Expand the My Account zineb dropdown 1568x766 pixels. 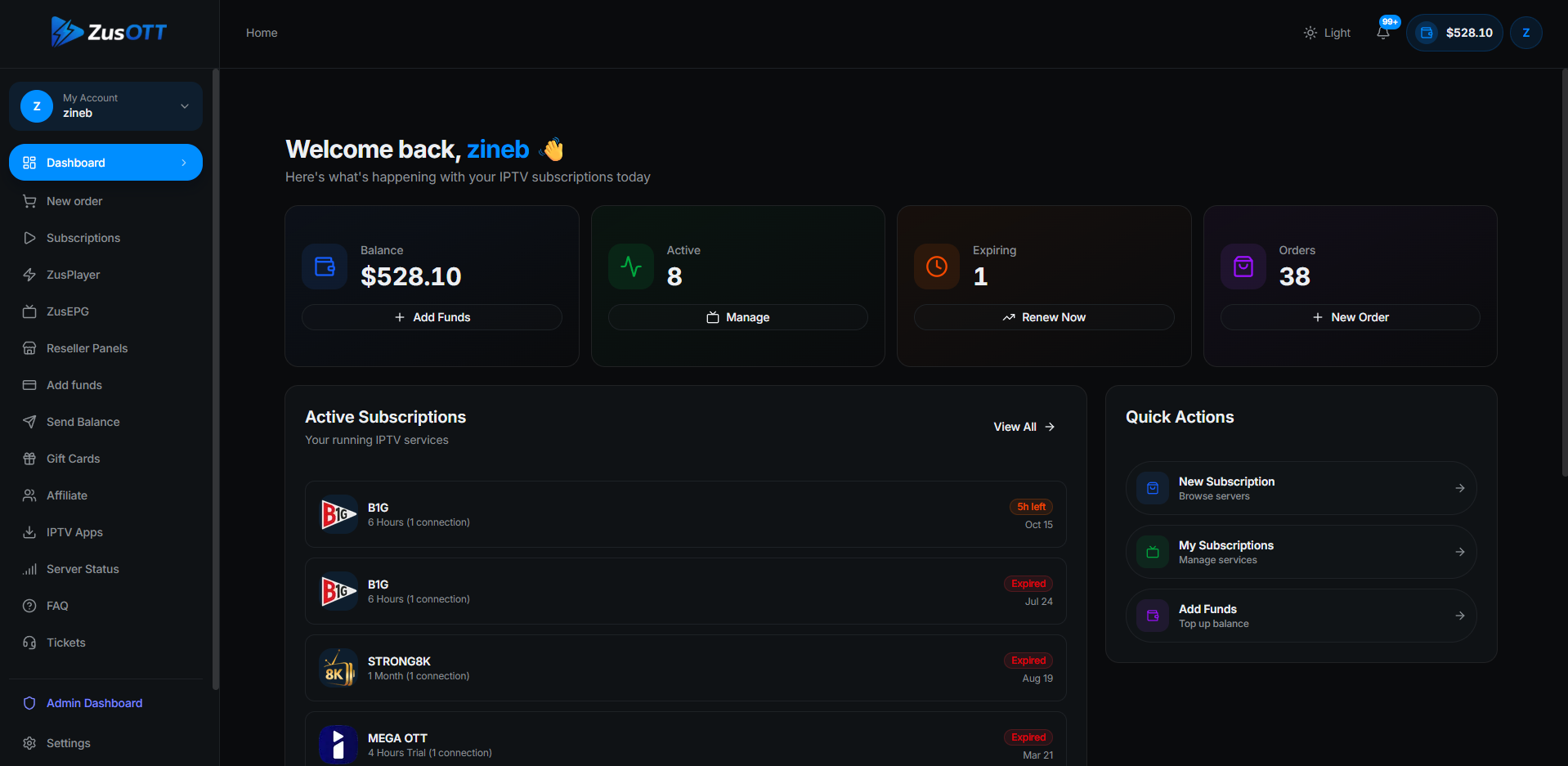106,106
